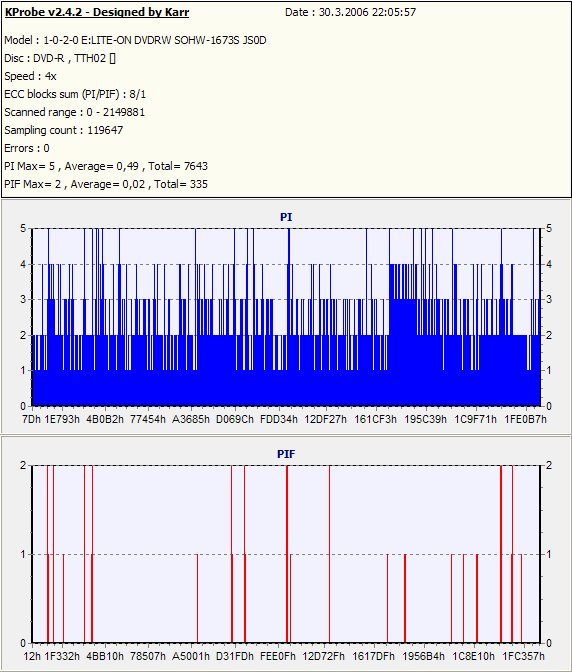
Task: Click the thick red PIF spike near FEE0Fh
Action: (x=287, y=554)
